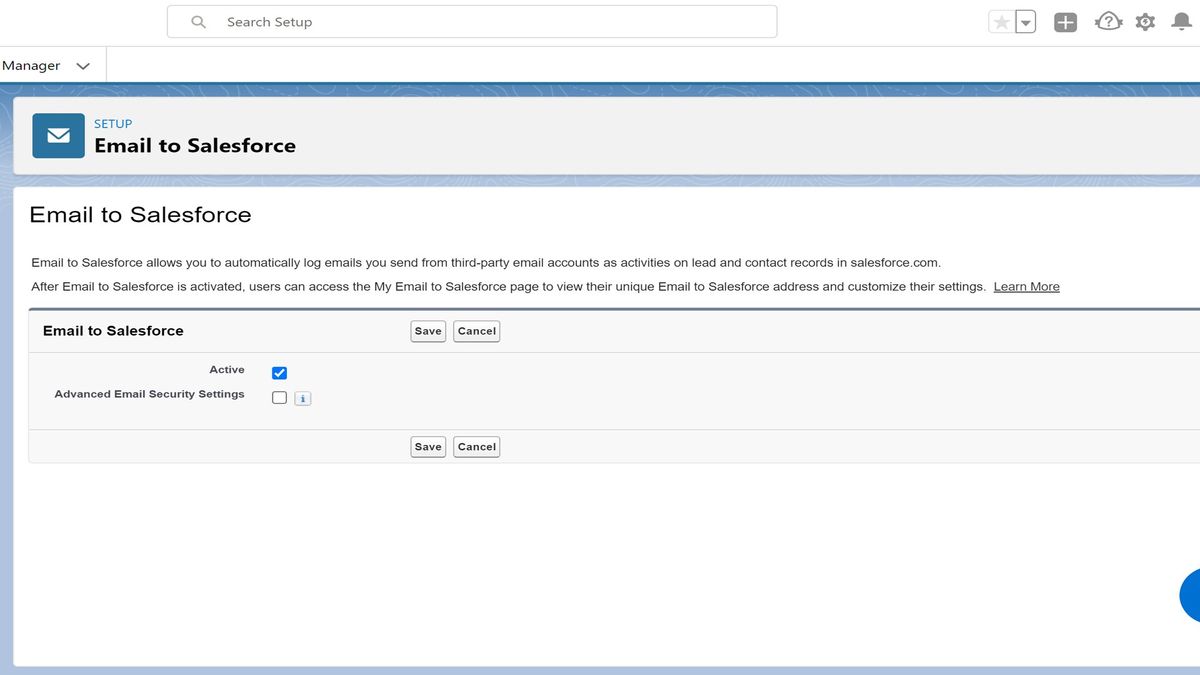This screenshot has height=675, width=1200.
Task: Uncheck the Active checkbox
Action: (x=279, y=372)
